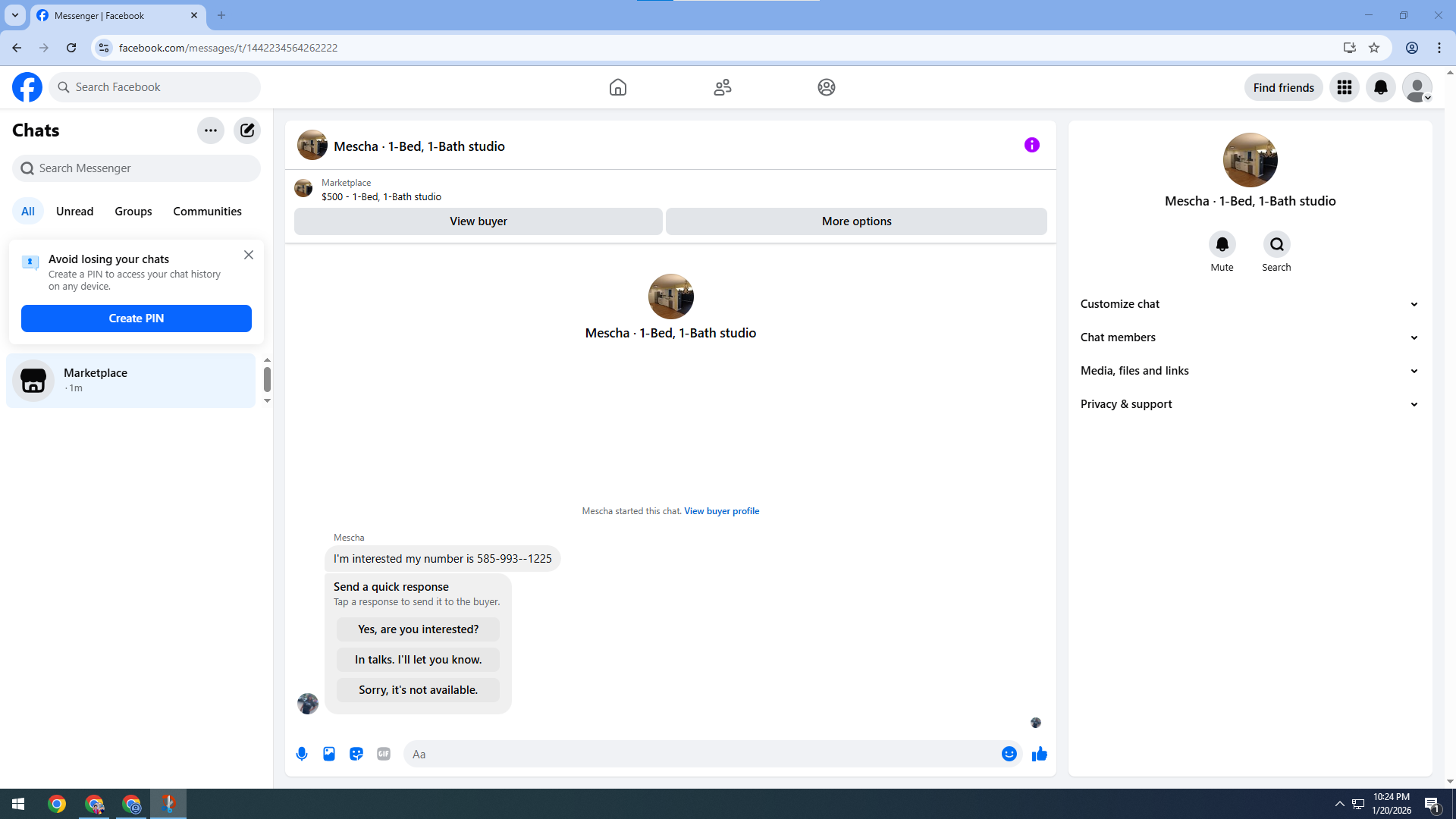Open the View buyer profile link
The image size is (1456, 819).
722,511
